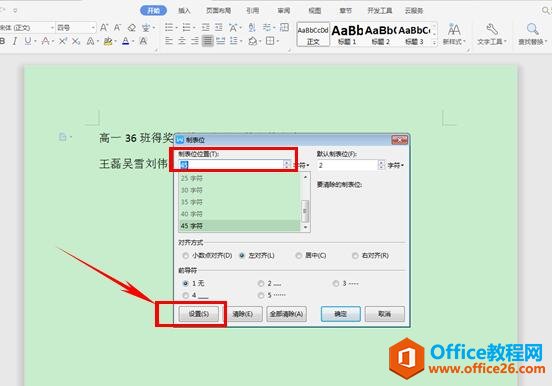Open the 引用 ribbon tab
This screenshot has width=552, height=386.
coord(252,11)
